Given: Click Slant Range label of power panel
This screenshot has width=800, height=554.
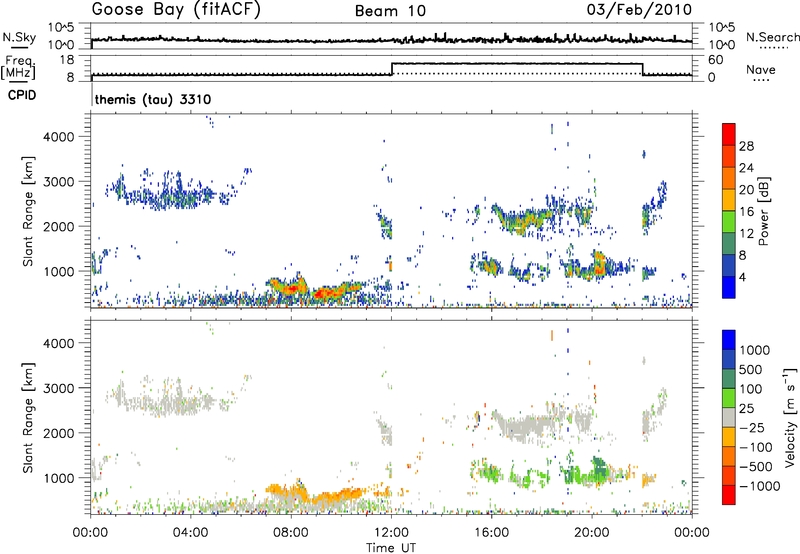Looking at the screenshot, I should (28, 211).
